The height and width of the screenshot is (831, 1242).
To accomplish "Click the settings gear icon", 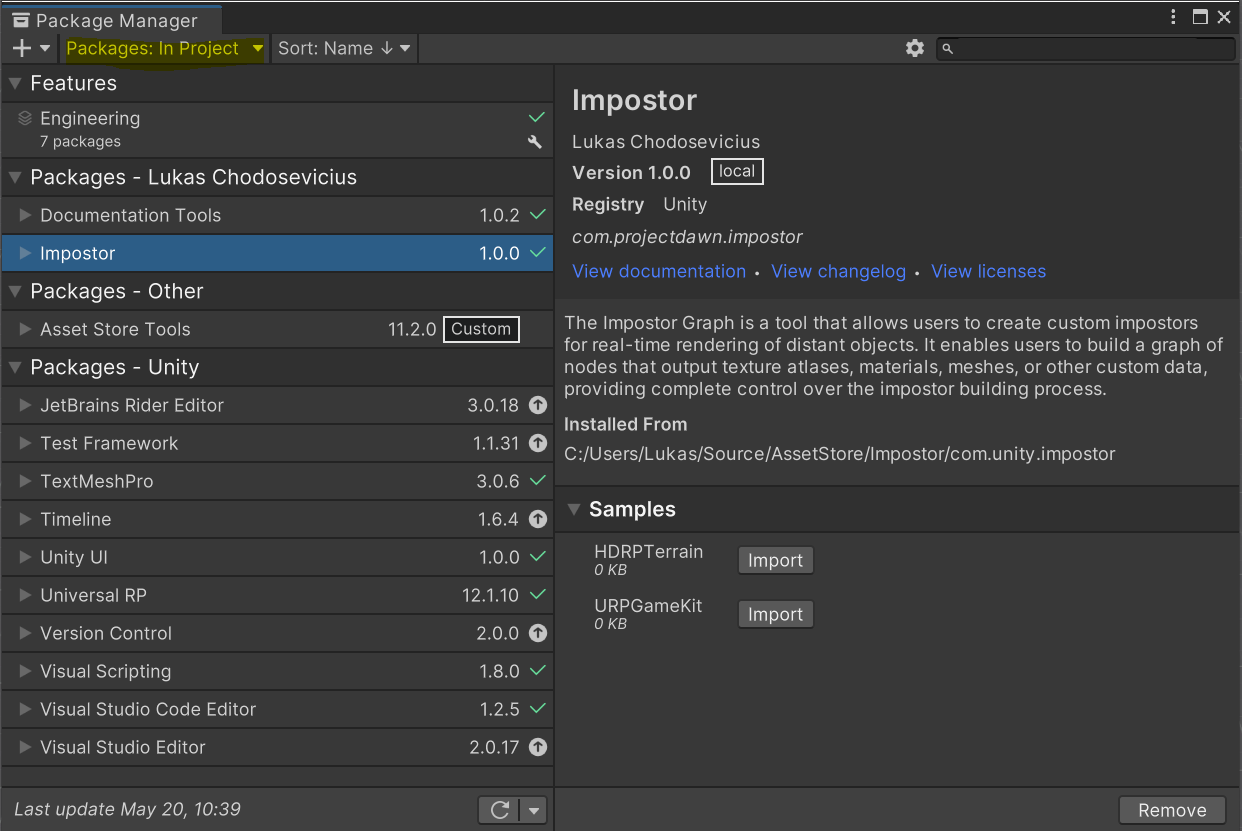I will coord(914,48).
